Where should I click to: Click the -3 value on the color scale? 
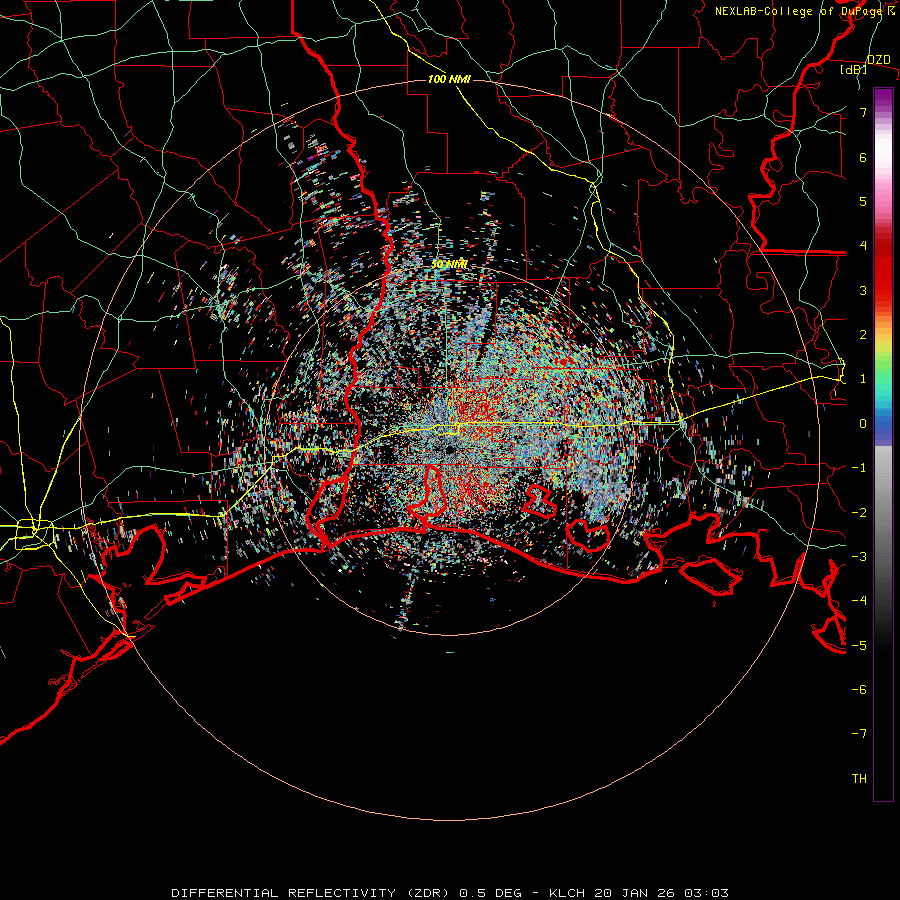859,557
